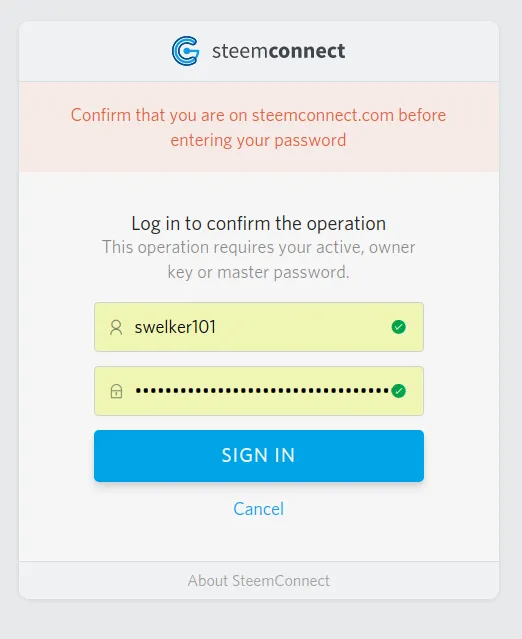This screenshot has height=639, width=522.
Task: Click 'steemconnect.com' text in the warning
Action: [x=323, y=115]
